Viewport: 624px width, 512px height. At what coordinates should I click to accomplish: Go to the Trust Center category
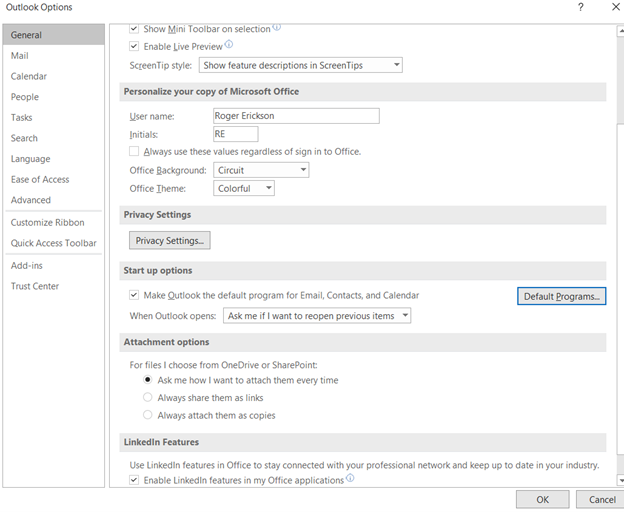pos(35,286)
